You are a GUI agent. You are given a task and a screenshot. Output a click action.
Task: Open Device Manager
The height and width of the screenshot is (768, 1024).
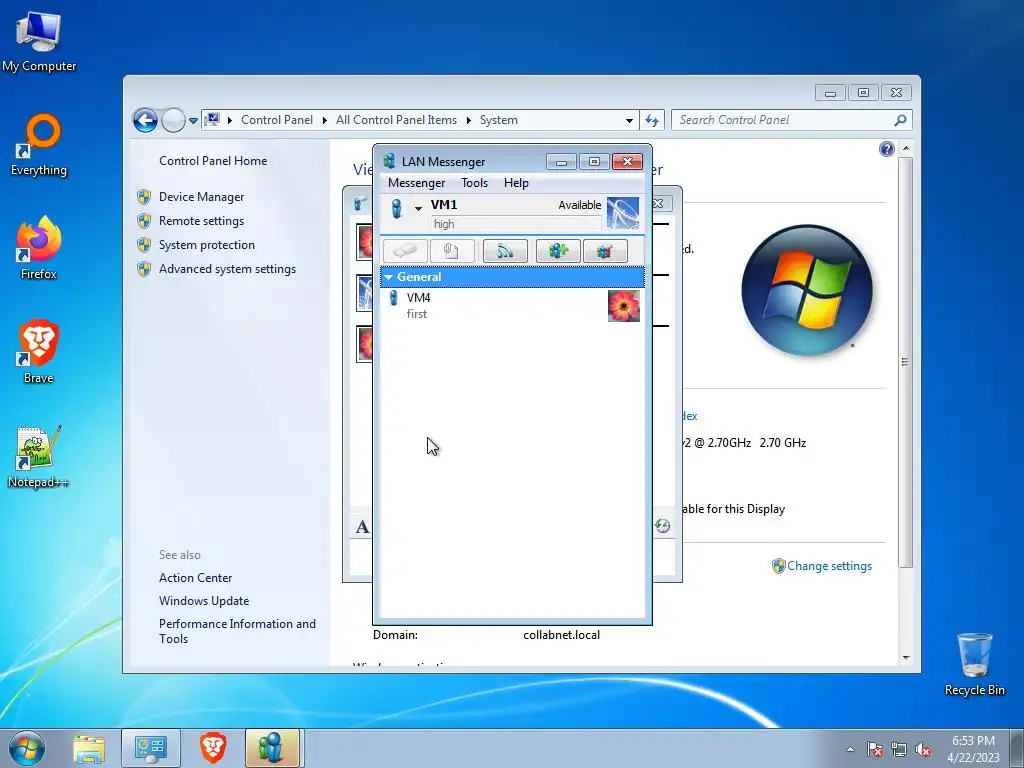click(x=201, y=197)
